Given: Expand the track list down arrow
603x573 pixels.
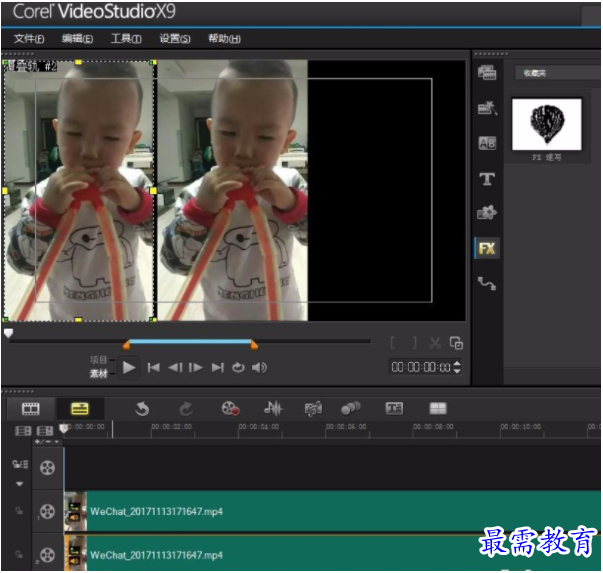Looking at the screenshot, I should pyautogui.click(x=19, y=484).
